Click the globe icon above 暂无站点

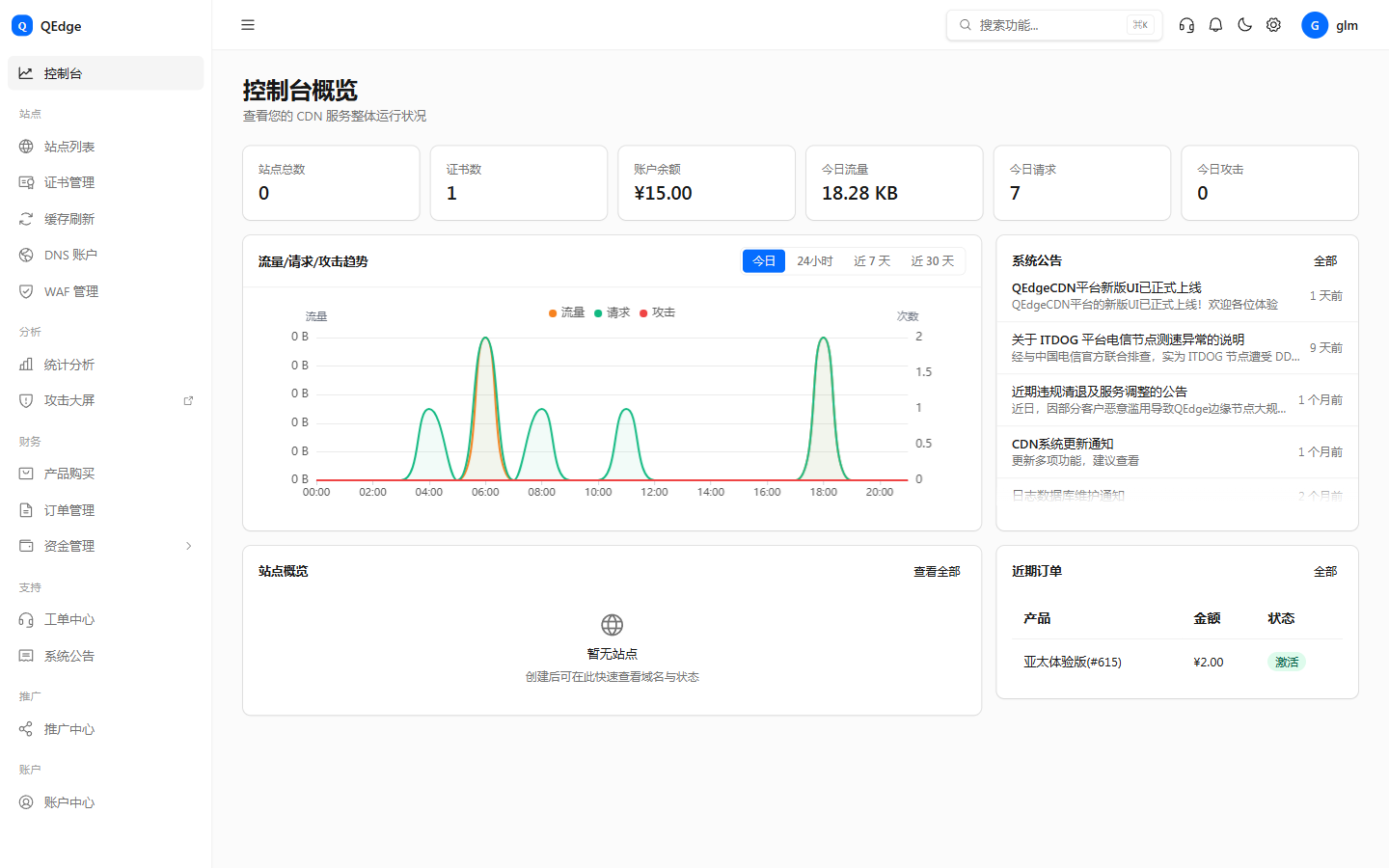(x=612, y=625)
